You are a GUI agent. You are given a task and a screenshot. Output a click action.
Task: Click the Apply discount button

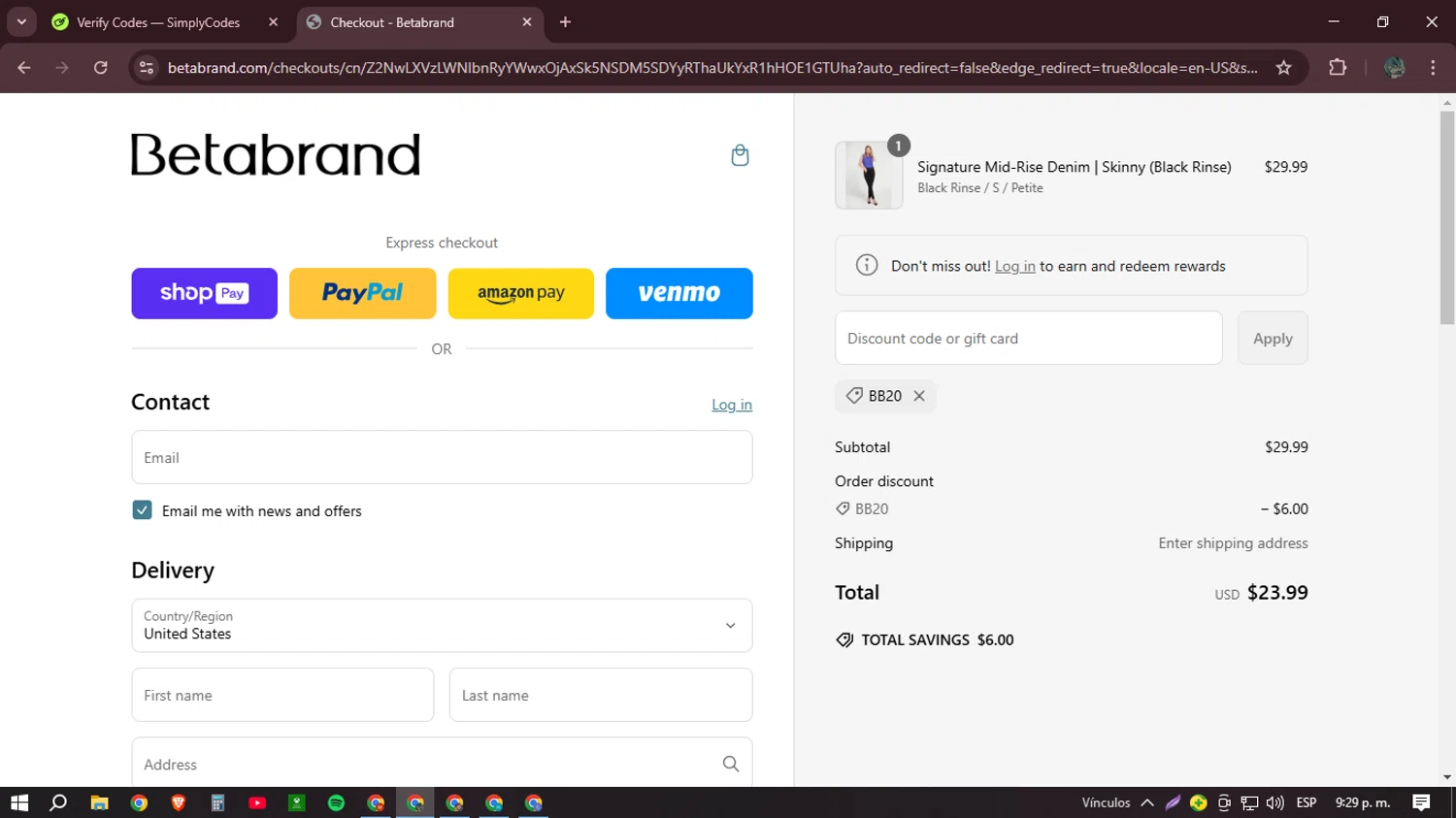tap(1273, 338)
